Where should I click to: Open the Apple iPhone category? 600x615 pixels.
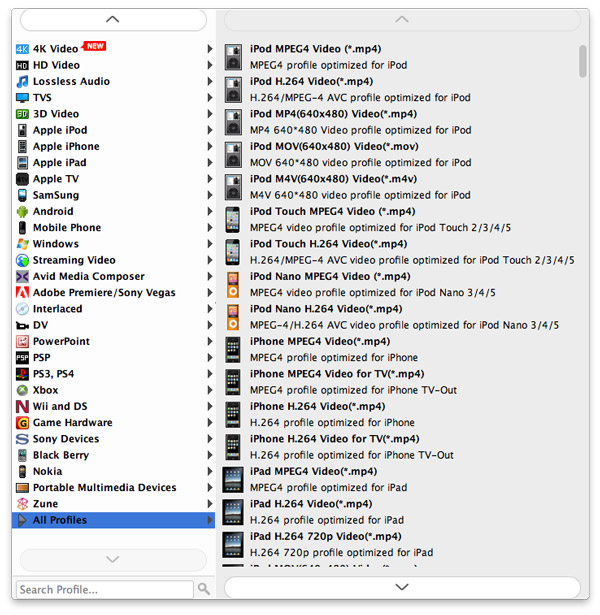pos(113,147)
